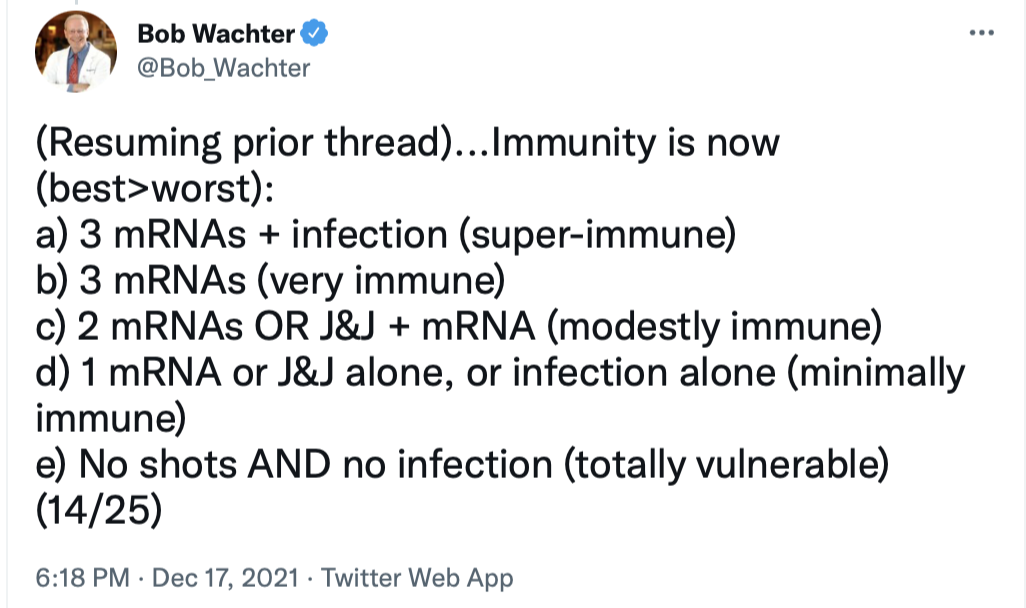This screenshot has width=1026, height=608.
Task: Open the tweet's three-dot more options menu
Action: pos(983,34)
